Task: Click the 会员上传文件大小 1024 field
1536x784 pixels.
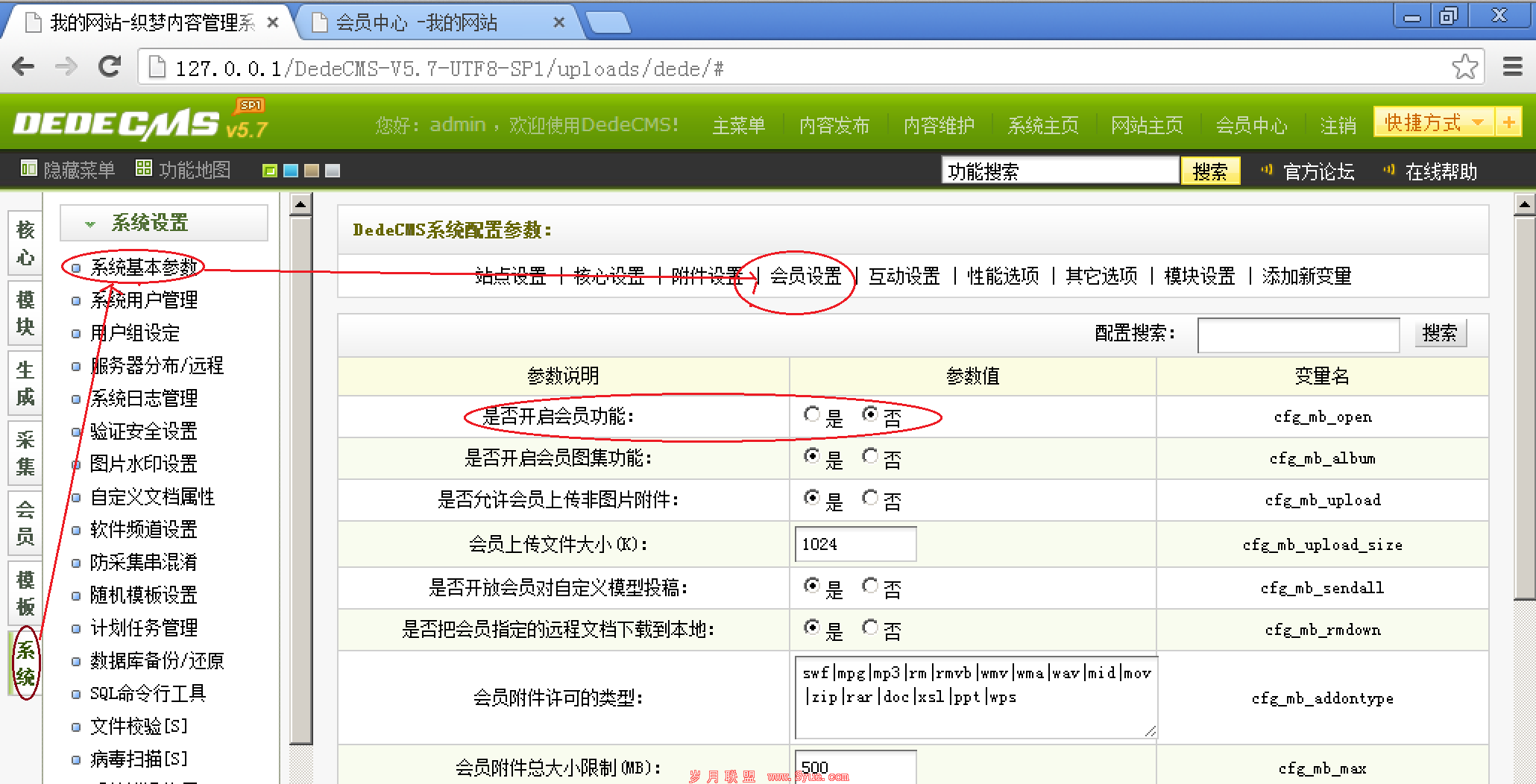Action: pyautogui.click(x=855, y=544)
